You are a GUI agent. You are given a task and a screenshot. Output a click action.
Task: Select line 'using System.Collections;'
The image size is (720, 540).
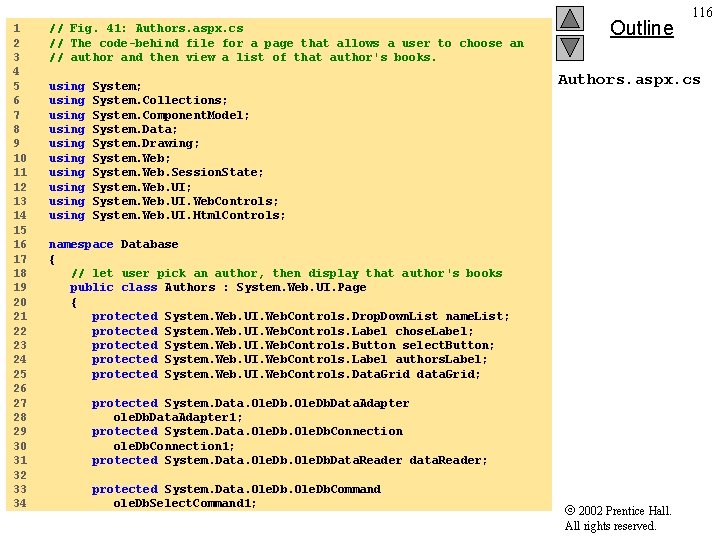pos(138,101)
